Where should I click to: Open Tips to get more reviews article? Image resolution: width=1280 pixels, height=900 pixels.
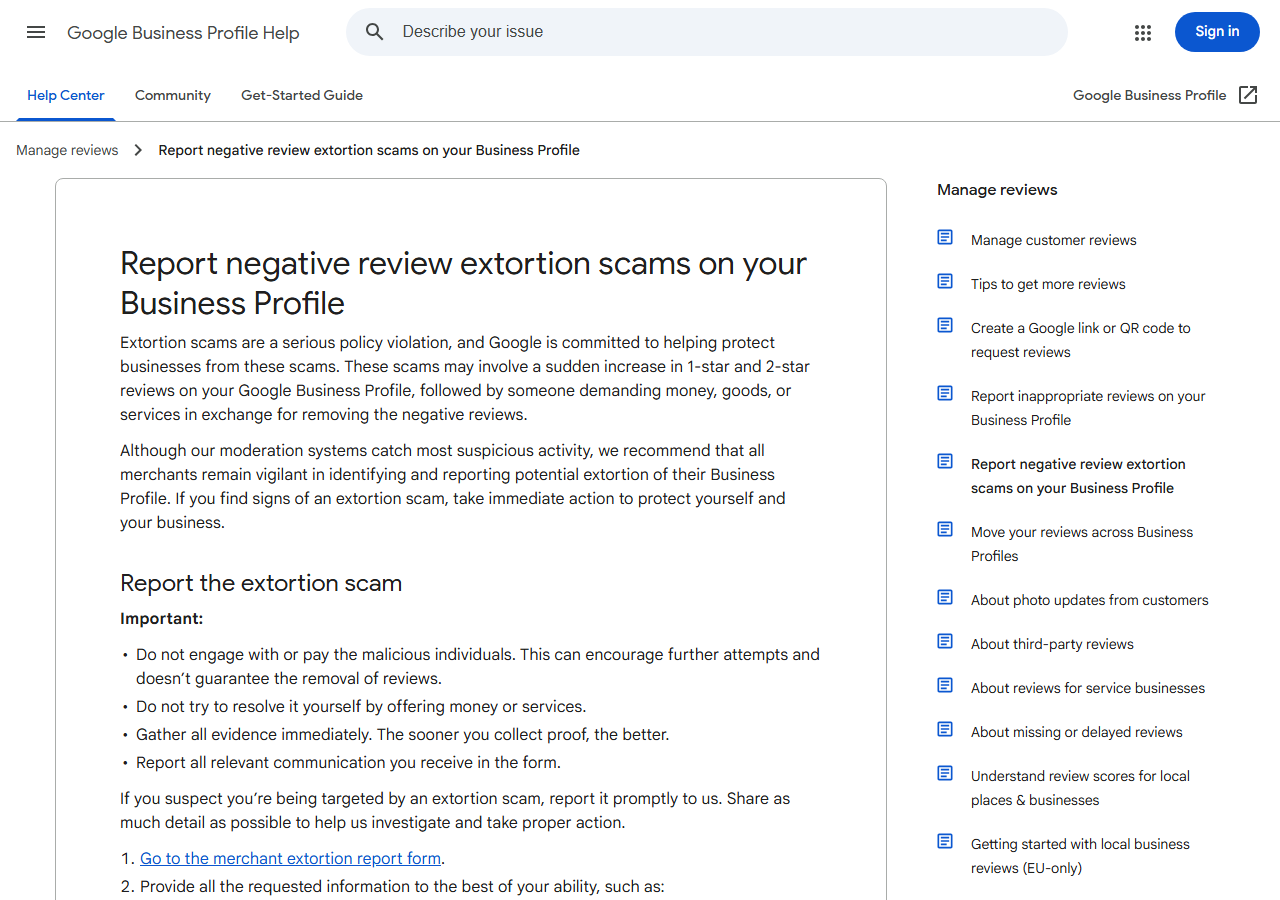(x=1048, y=284)
